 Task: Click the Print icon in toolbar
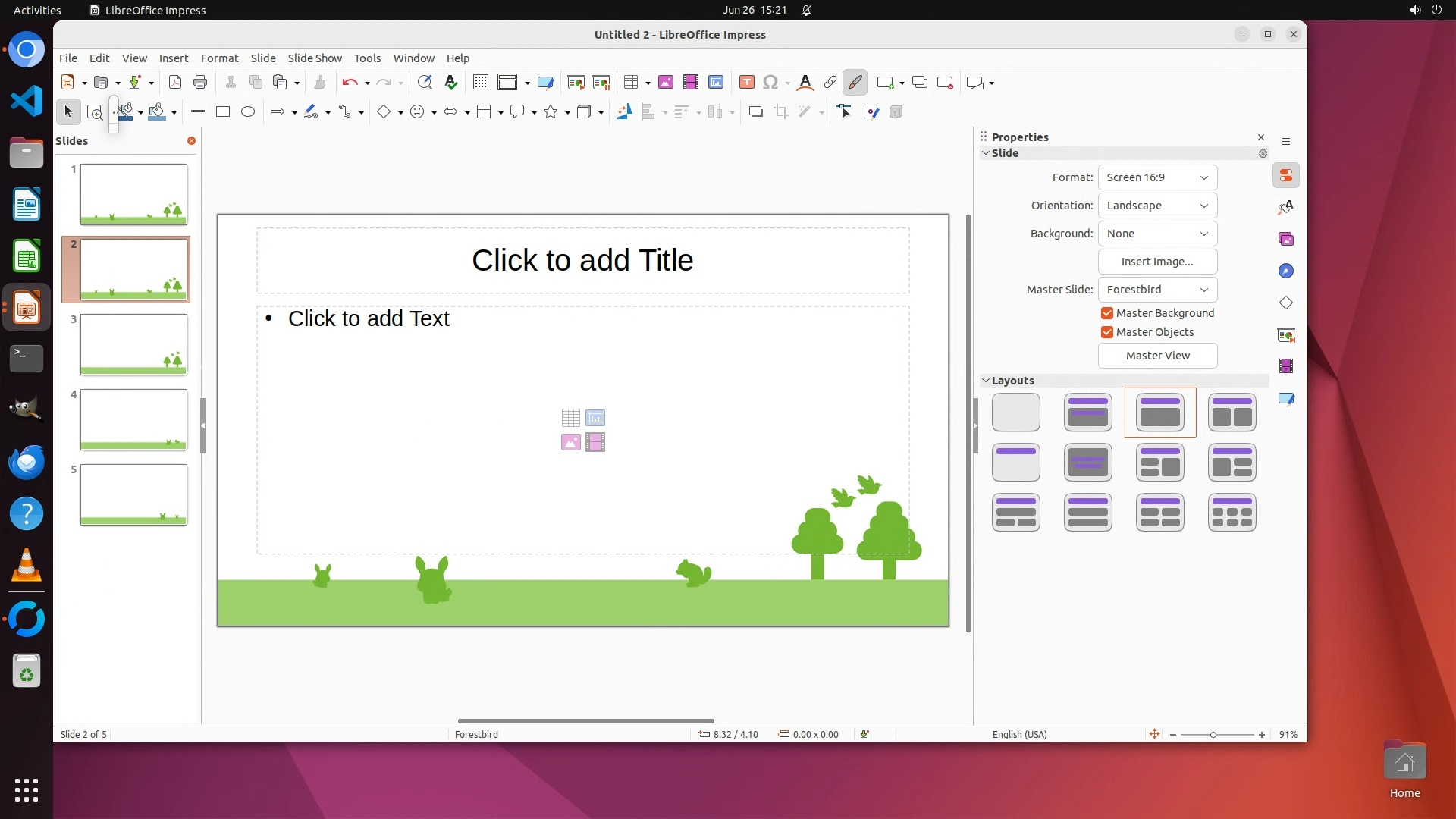click(x=200, y=83)
